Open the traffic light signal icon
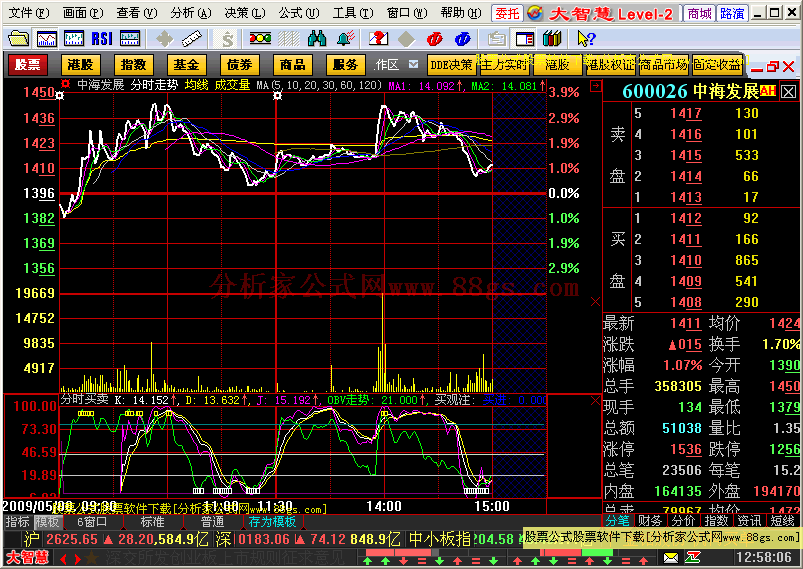803x569 pixels. click(260, 38)
